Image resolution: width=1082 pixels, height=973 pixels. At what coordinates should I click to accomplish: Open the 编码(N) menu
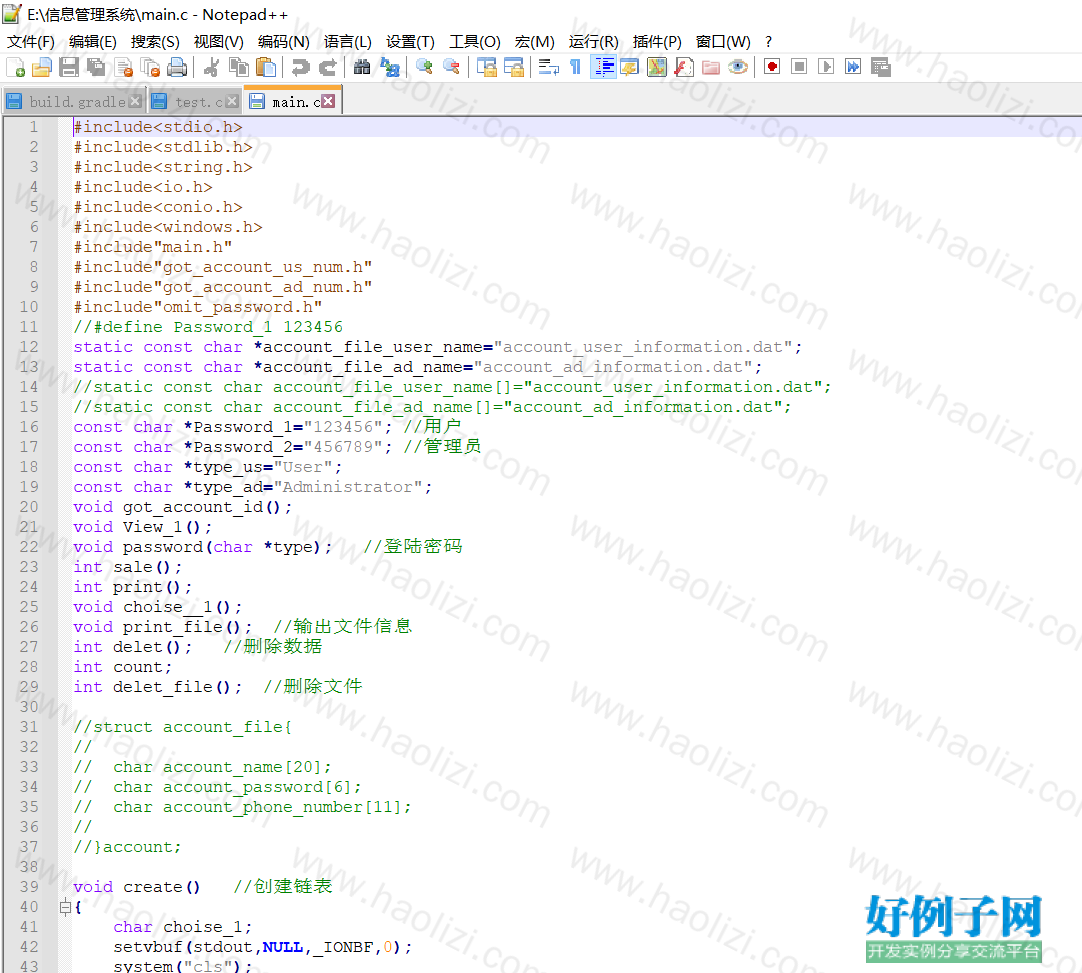(x=284, y=41)
